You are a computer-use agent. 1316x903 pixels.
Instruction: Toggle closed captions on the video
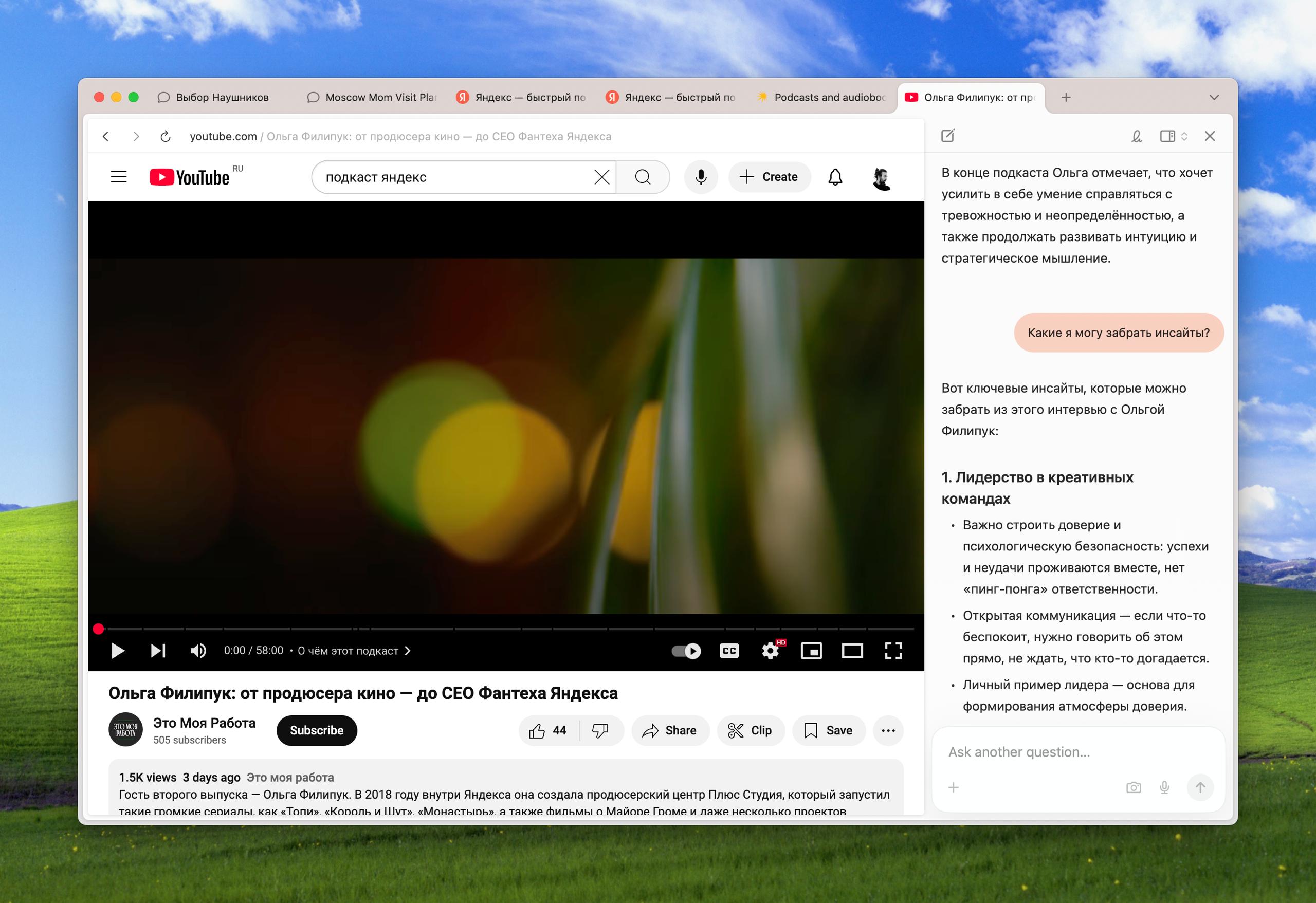pyautogui.click(x=729, y=651)
